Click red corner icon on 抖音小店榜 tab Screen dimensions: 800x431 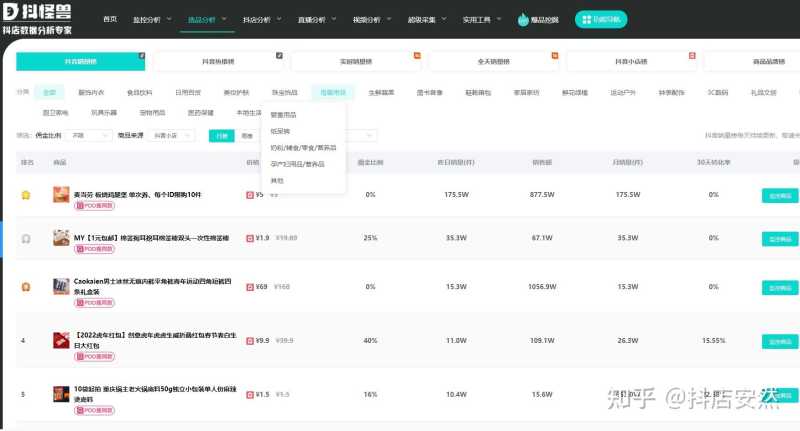click(692, 56)
